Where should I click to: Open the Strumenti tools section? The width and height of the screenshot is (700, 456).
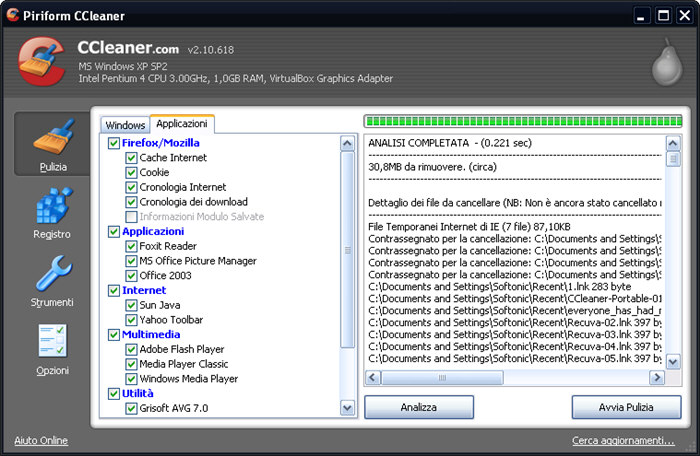click(x=52, y=281)
